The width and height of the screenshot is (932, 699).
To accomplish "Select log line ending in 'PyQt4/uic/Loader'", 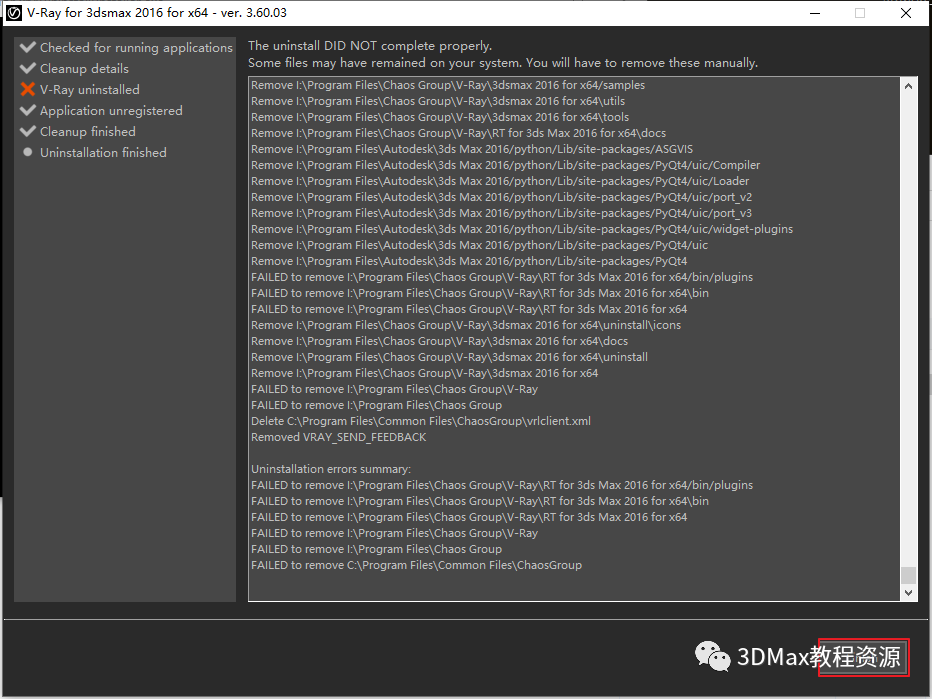I will (500, 181).
